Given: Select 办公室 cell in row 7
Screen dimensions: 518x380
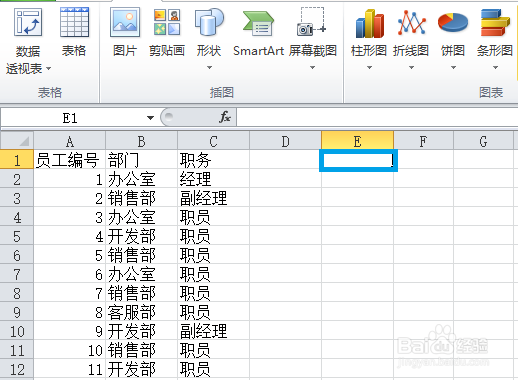Looking at the screenshot, I should click(142, 274).
